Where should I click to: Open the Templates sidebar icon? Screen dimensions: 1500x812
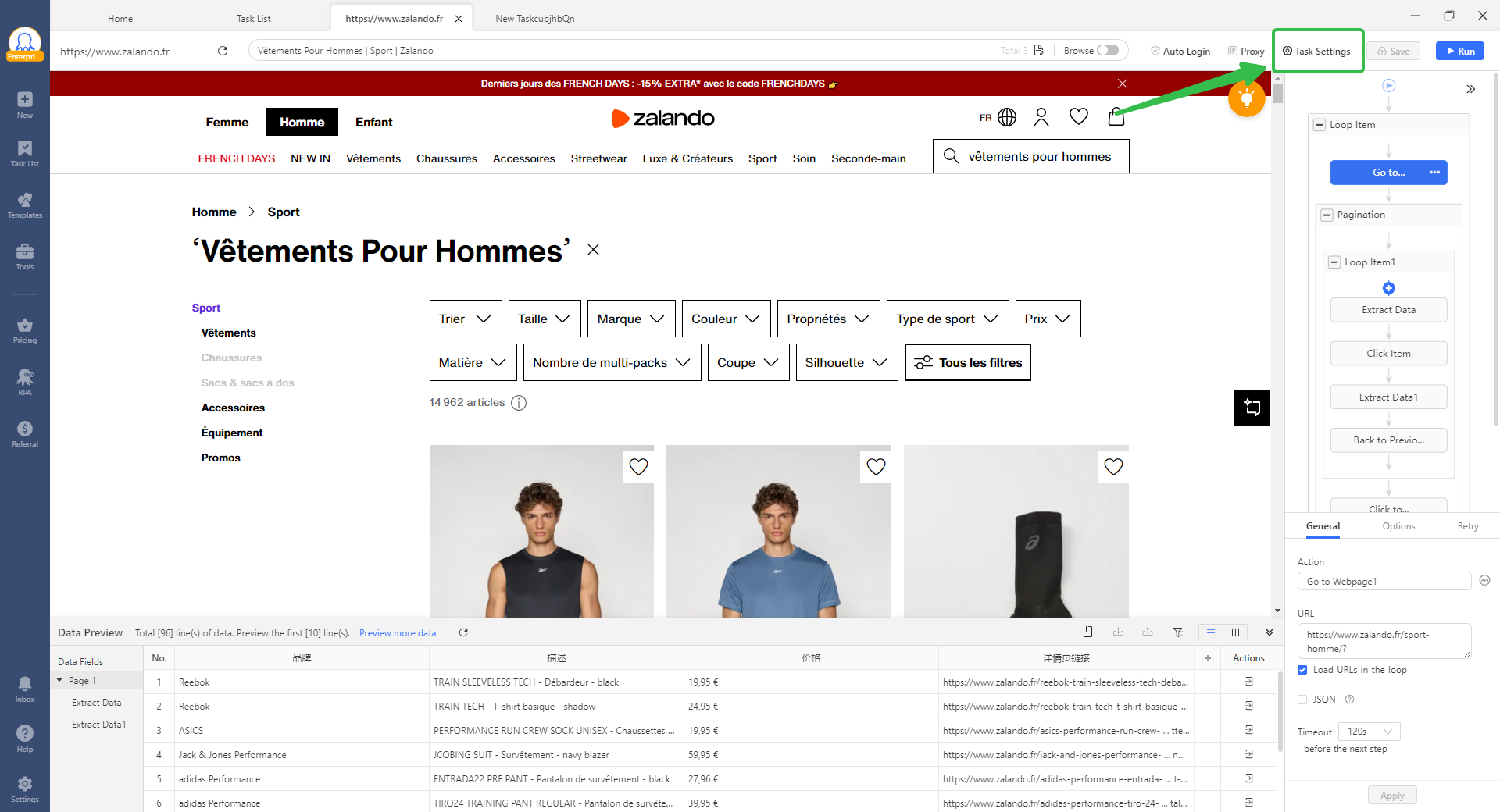[x=24, y=205]
